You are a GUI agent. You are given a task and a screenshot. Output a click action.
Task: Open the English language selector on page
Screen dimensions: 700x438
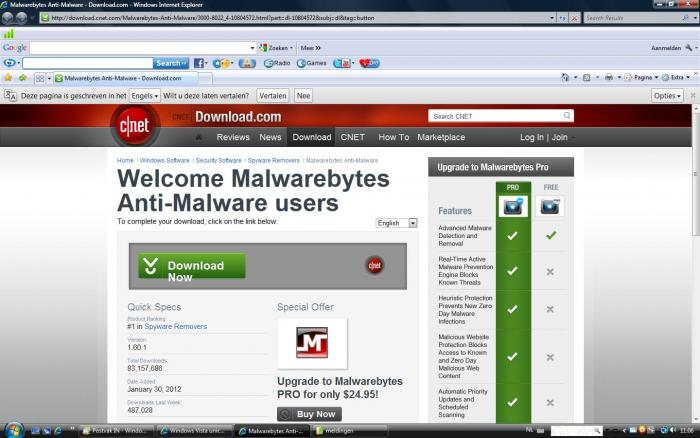[x=396, y=223]
